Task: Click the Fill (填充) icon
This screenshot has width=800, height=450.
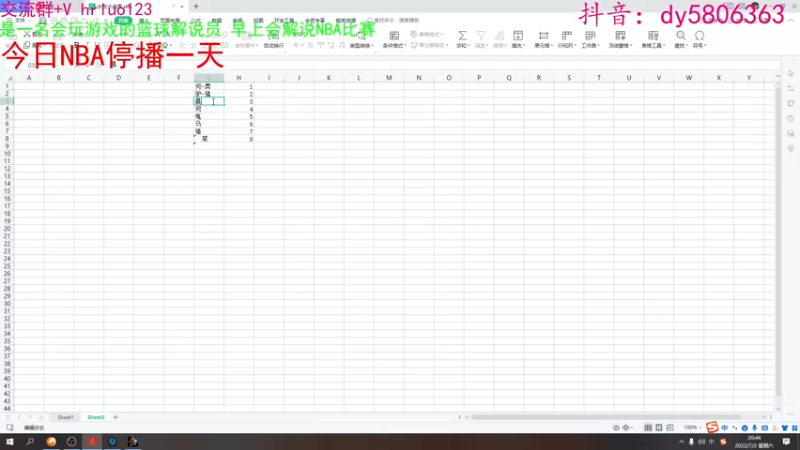Action: (518, 36)
